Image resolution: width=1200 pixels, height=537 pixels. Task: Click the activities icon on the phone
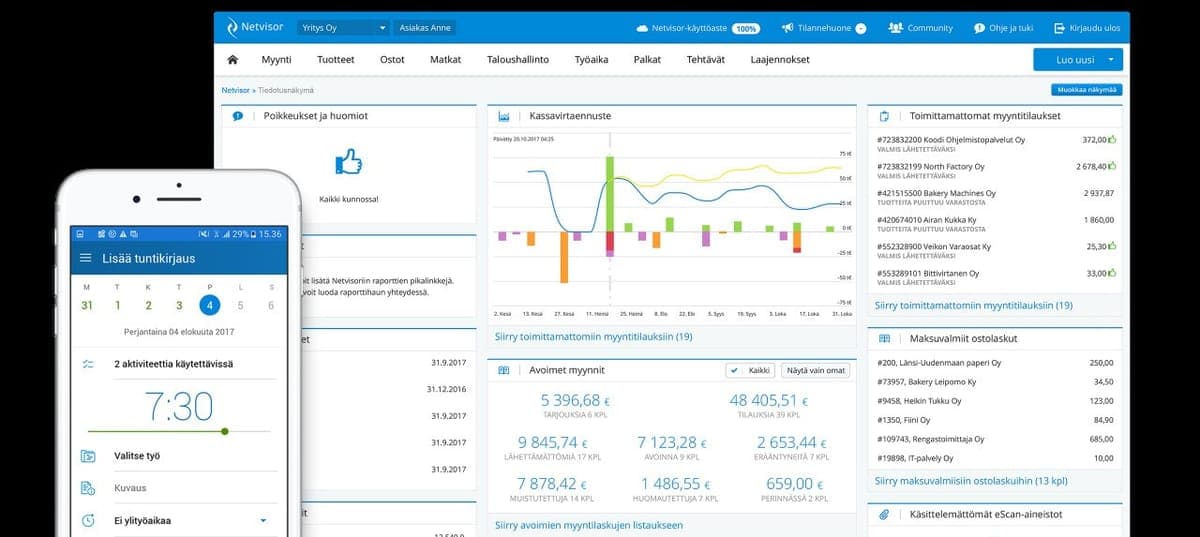pyautogui.click(x=88, y=364)
